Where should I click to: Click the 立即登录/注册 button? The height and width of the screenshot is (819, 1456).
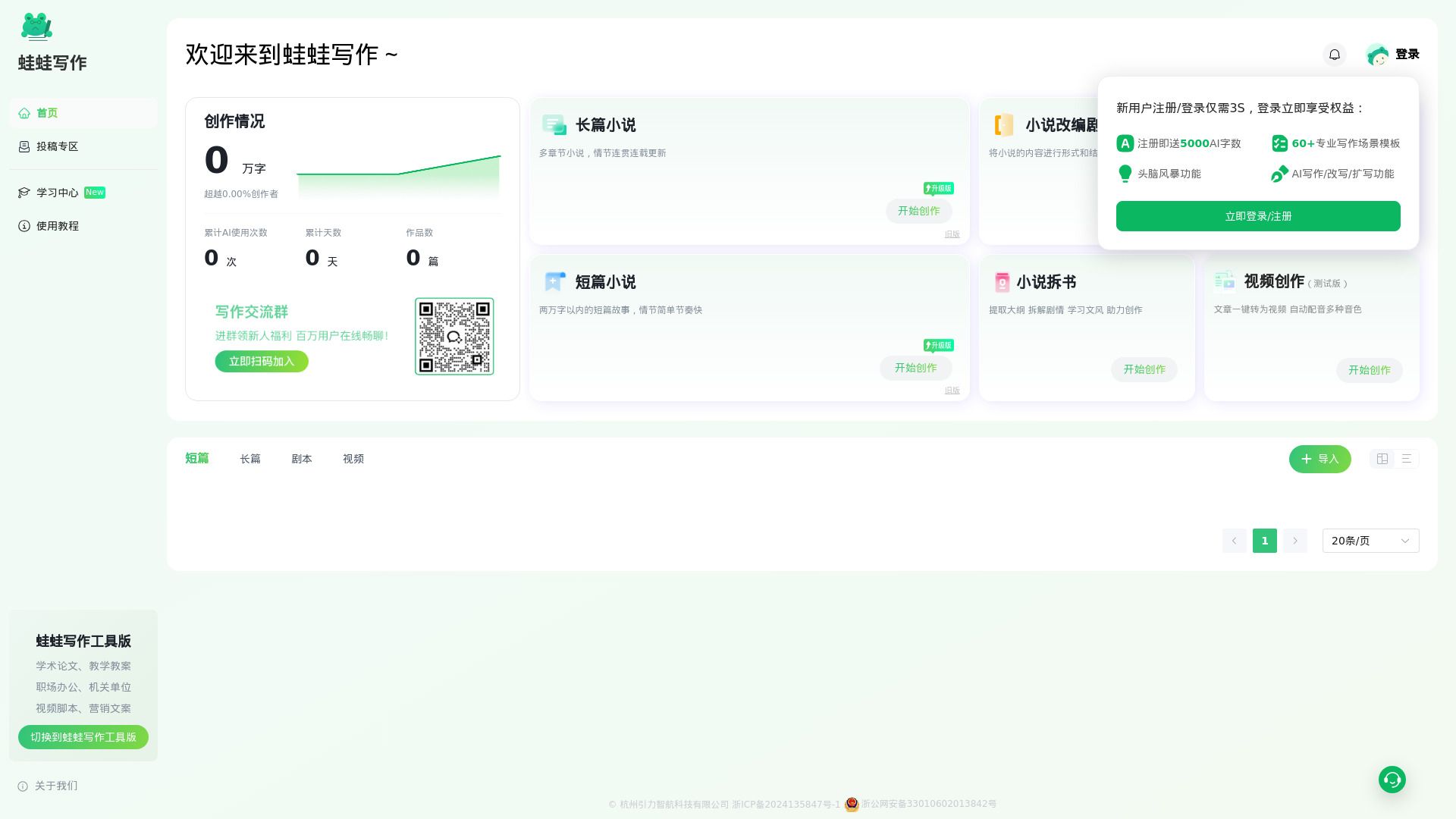pyautogui.click(x=1257, y=216)
